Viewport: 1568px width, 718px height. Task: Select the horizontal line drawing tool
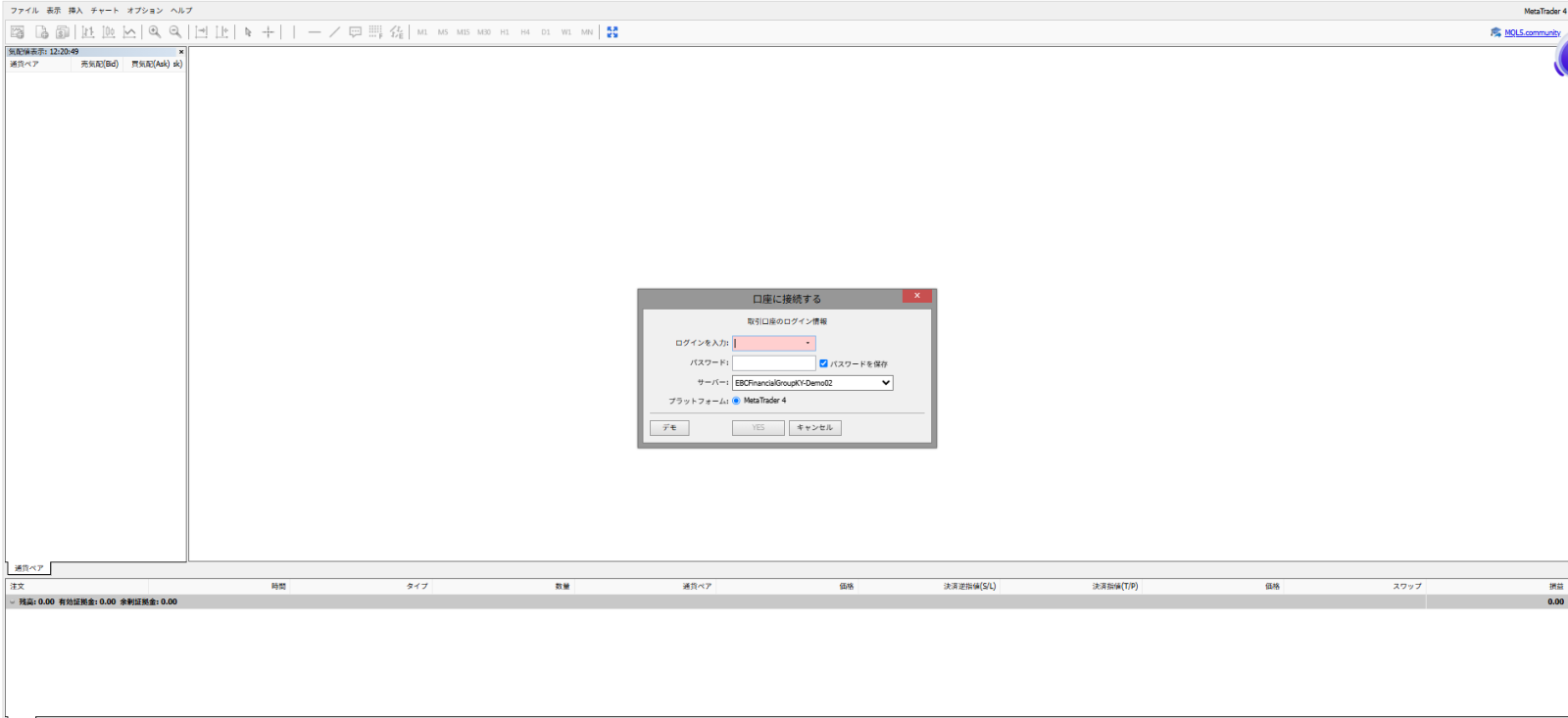tap(314, 32)
